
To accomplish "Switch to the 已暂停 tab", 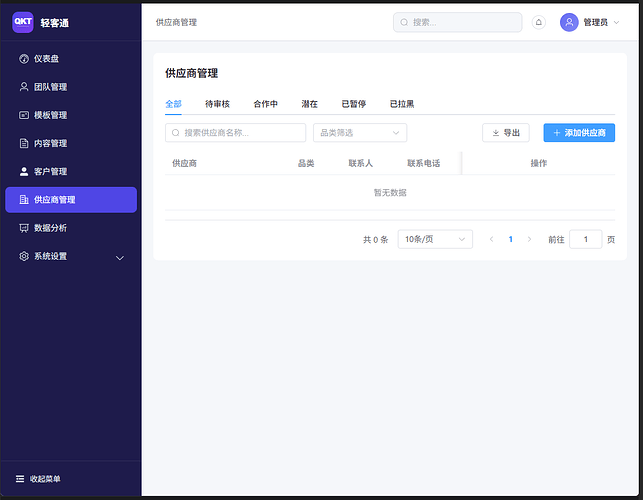I will coord(353,104).
